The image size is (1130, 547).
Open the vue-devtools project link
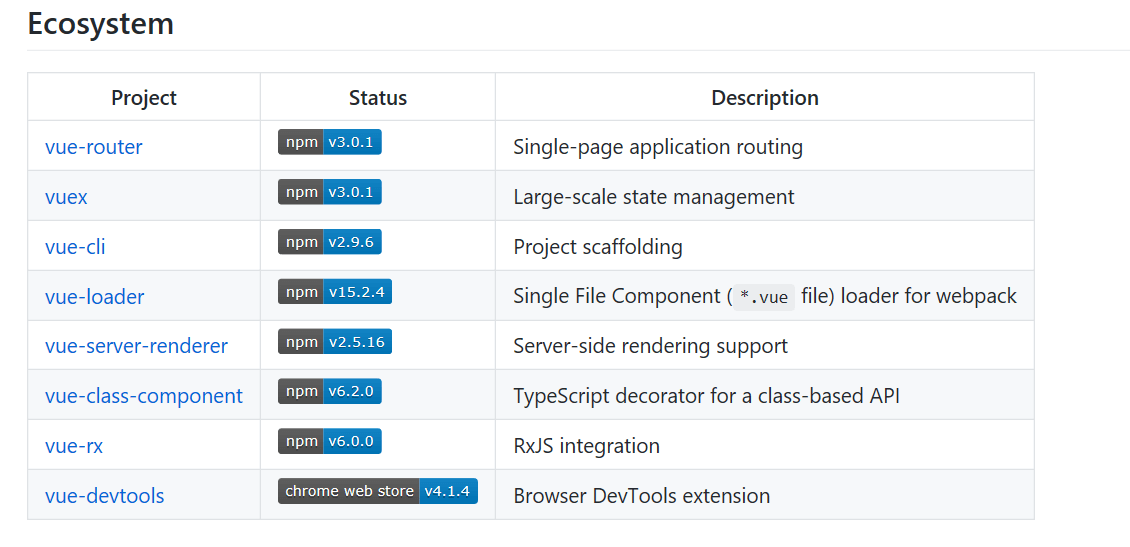[105, 496]
